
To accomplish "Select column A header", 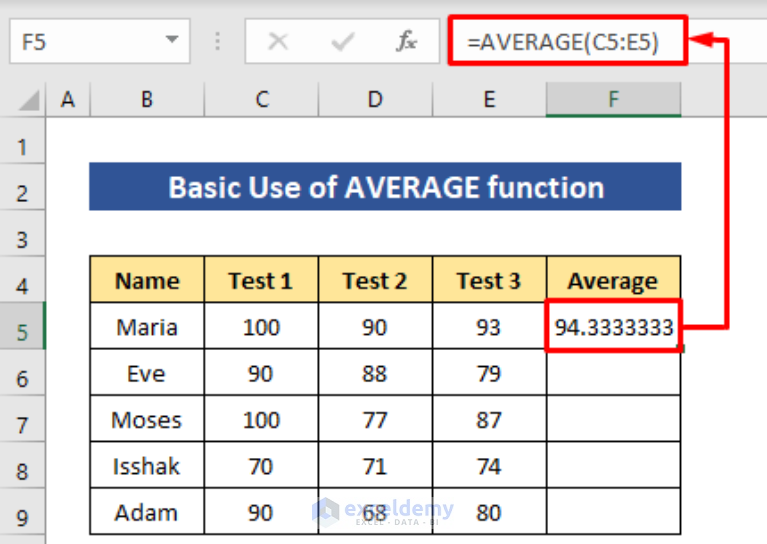I will [68, 100].
